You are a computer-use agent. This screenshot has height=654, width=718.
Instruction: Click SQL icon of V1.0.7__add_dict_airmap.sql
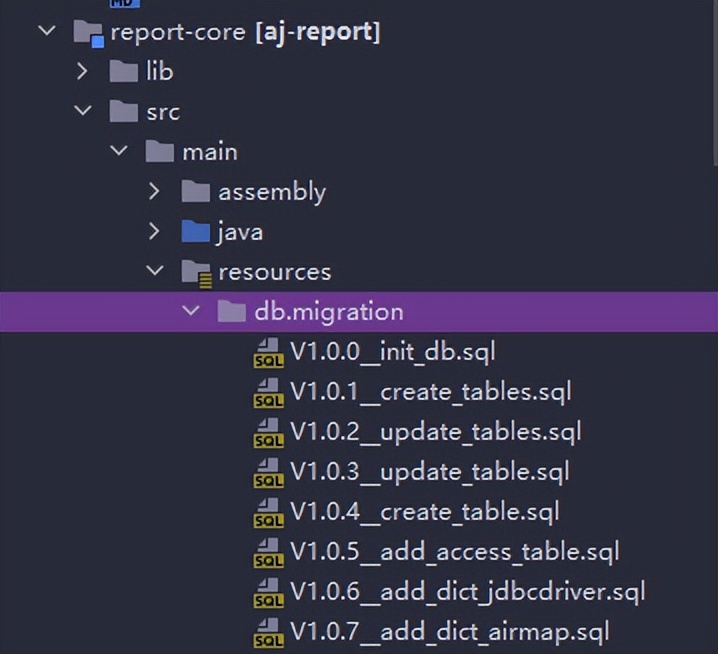coord(268,632)
